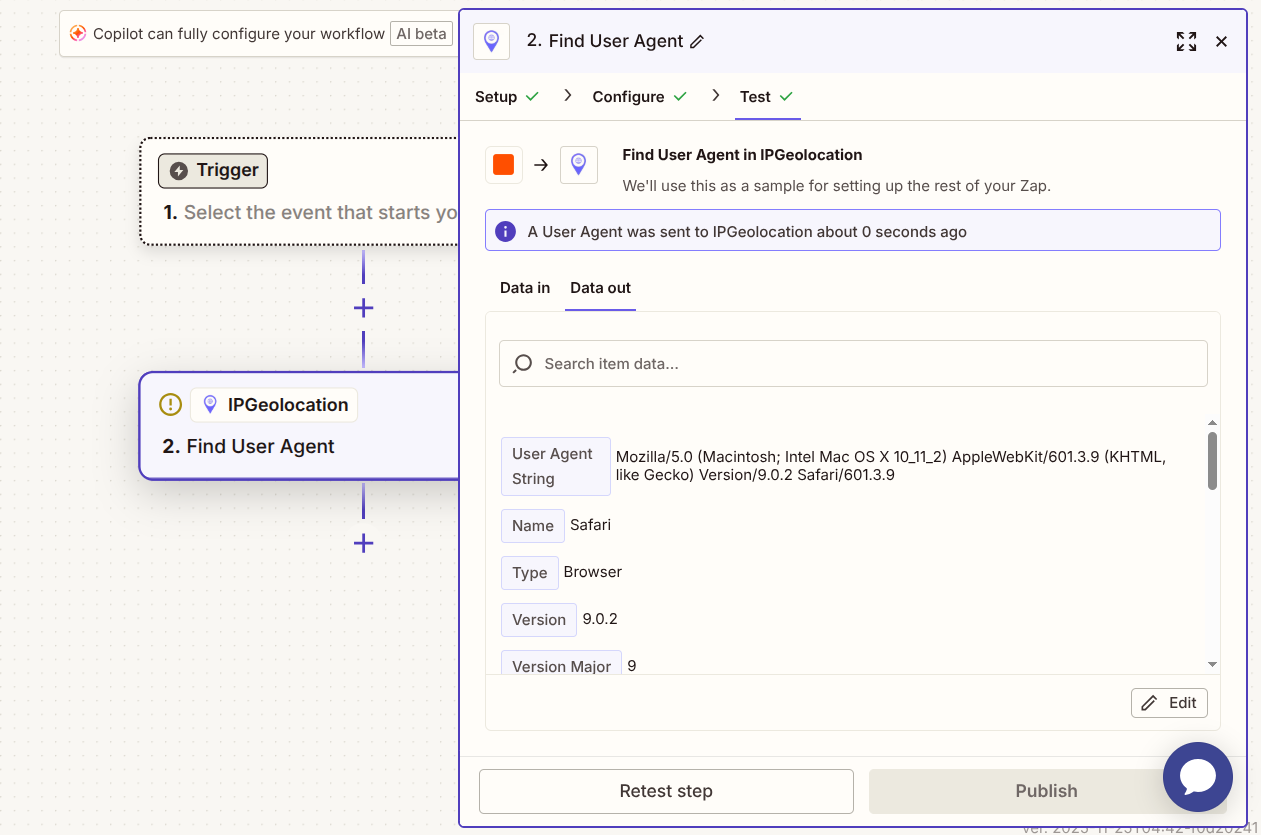Viewport: 1261px width, 835px height.
Task: Click the Retest step button
Action: pyautogui.click(x=666, y=791)
